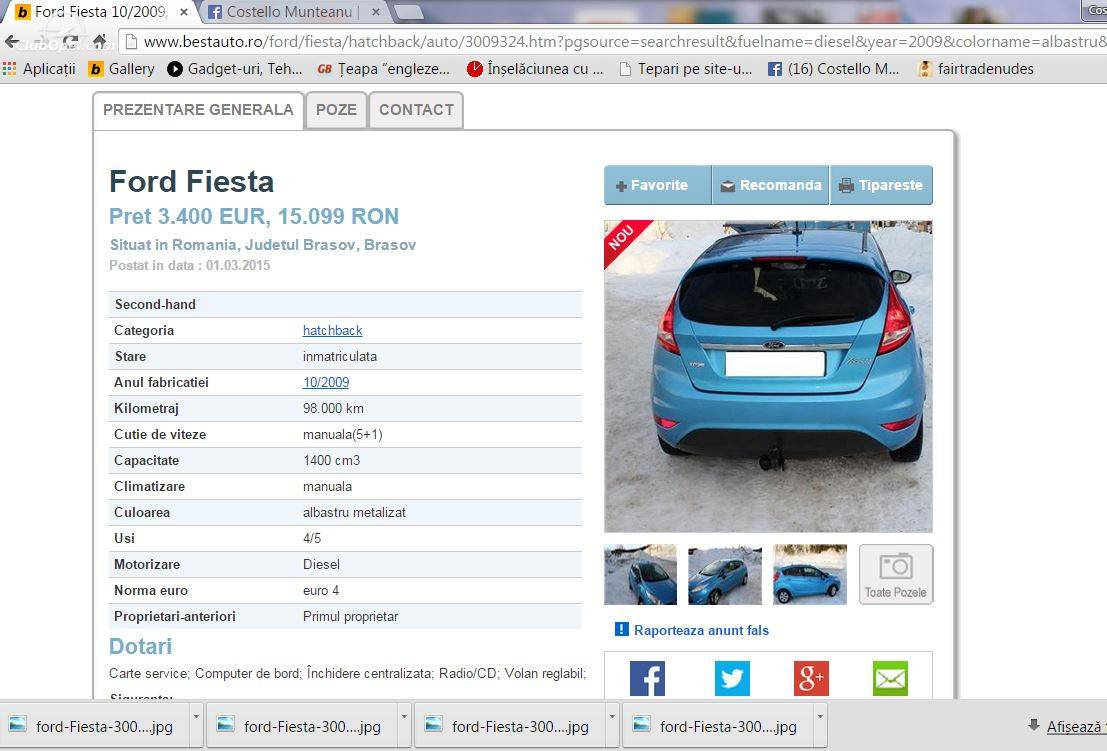
Task: Switch to the CONTACT tab
Action: [417, 110]
